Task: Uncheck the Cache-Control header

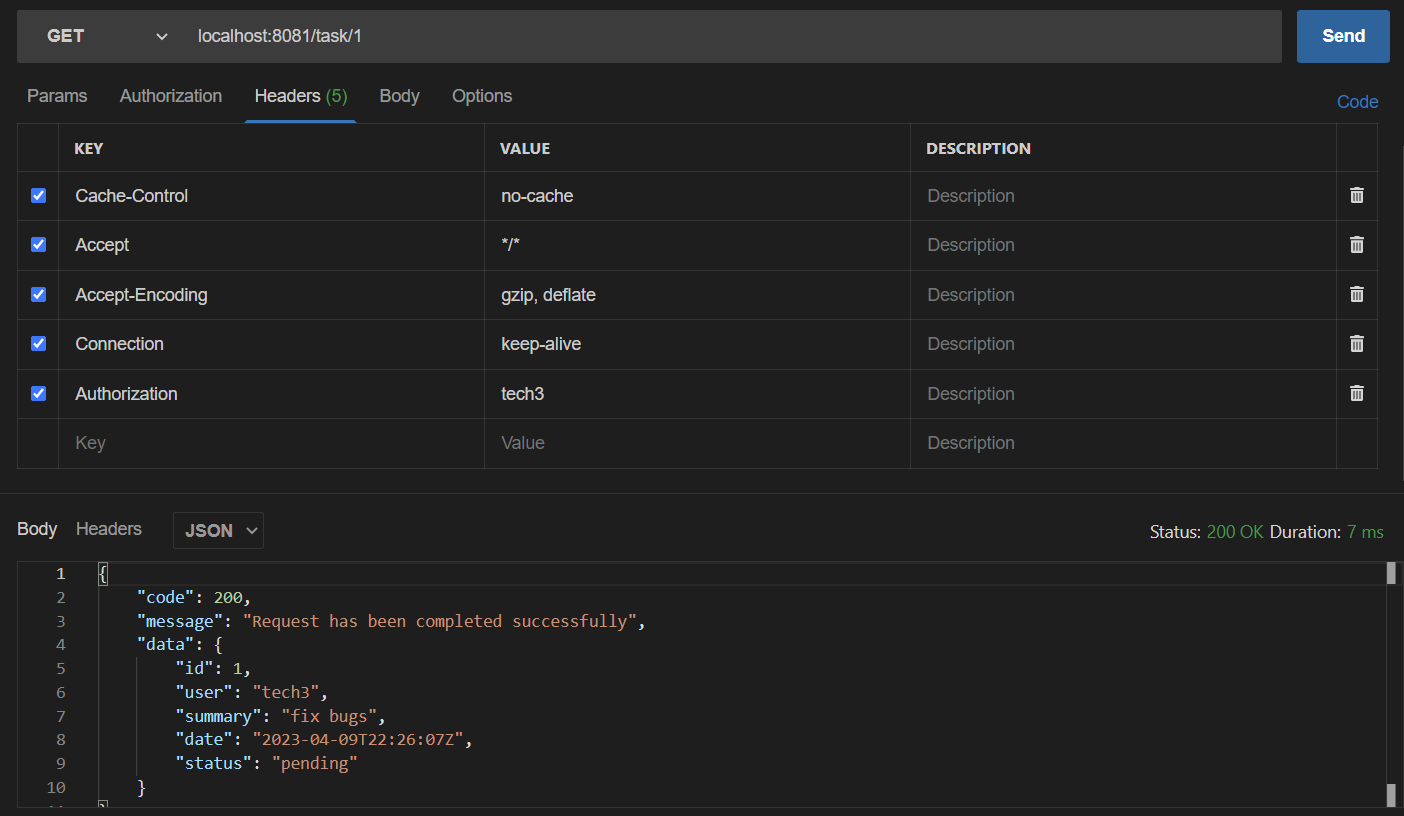Action: (38, 195)
